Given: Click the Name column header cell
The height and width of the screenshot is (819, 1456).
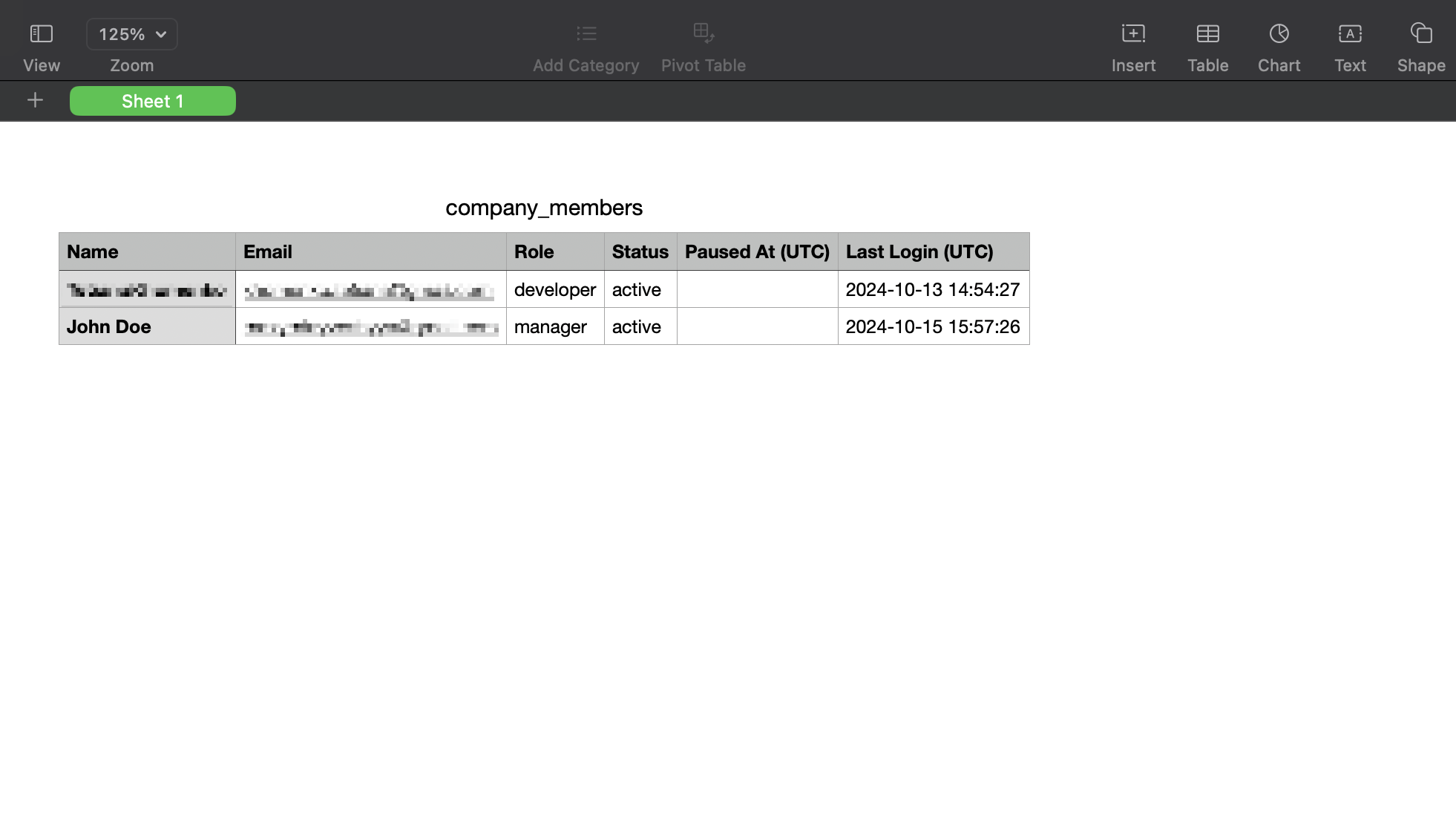Looking at the screenshot, I should pyautogui.click(x=147, y=252).
